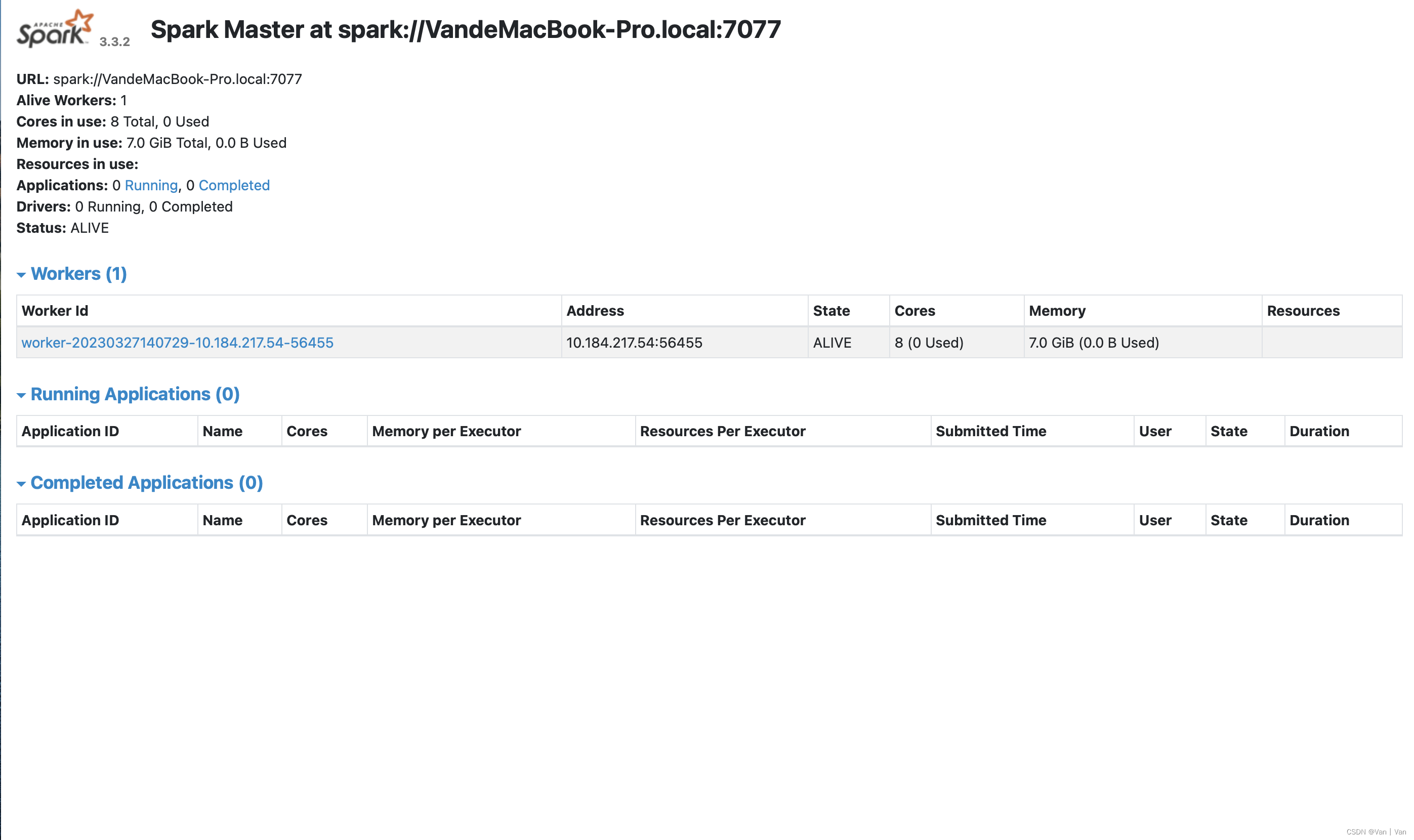
Task: Click the Name header under Running Applications
Action: coord(223,431)
